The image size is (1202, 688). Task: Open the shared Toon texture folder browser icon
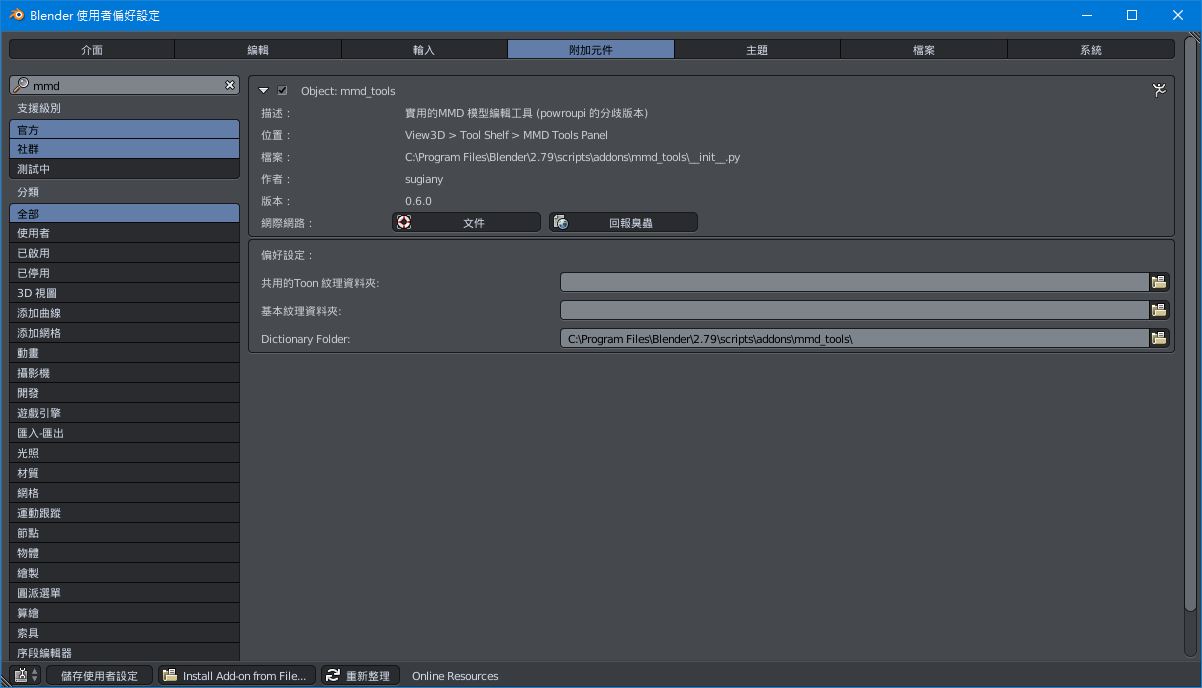point(1159,281)
